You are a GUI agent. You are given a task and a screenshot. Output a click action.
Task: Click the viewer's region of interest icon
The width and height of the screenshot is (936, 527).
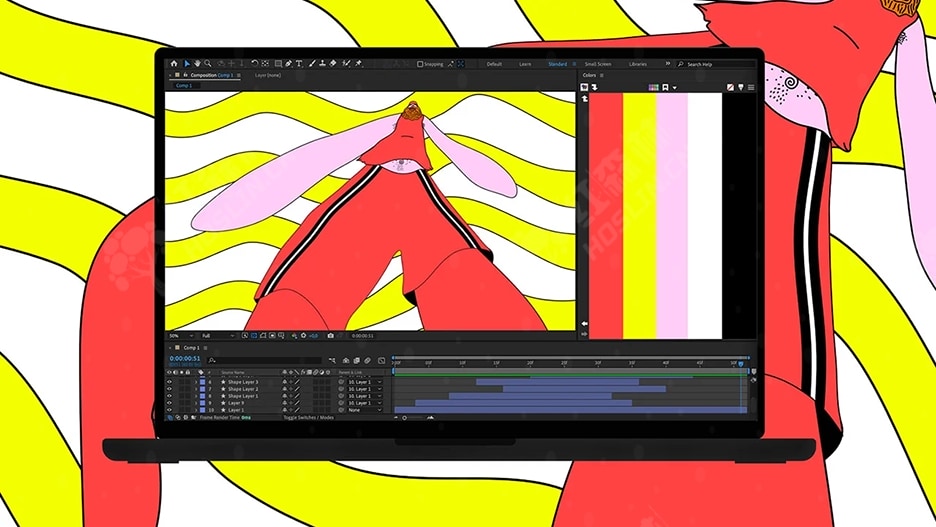(x=272, y=336)
